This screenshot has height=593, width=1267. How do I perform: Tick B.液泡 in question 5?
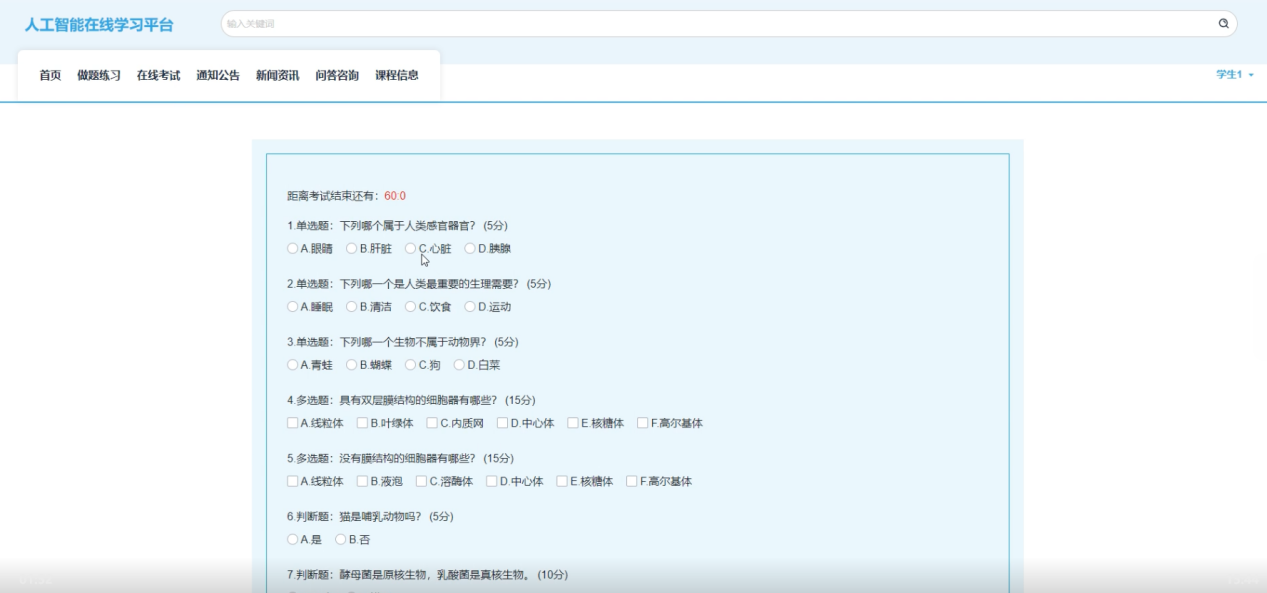(x=363, y=481)
